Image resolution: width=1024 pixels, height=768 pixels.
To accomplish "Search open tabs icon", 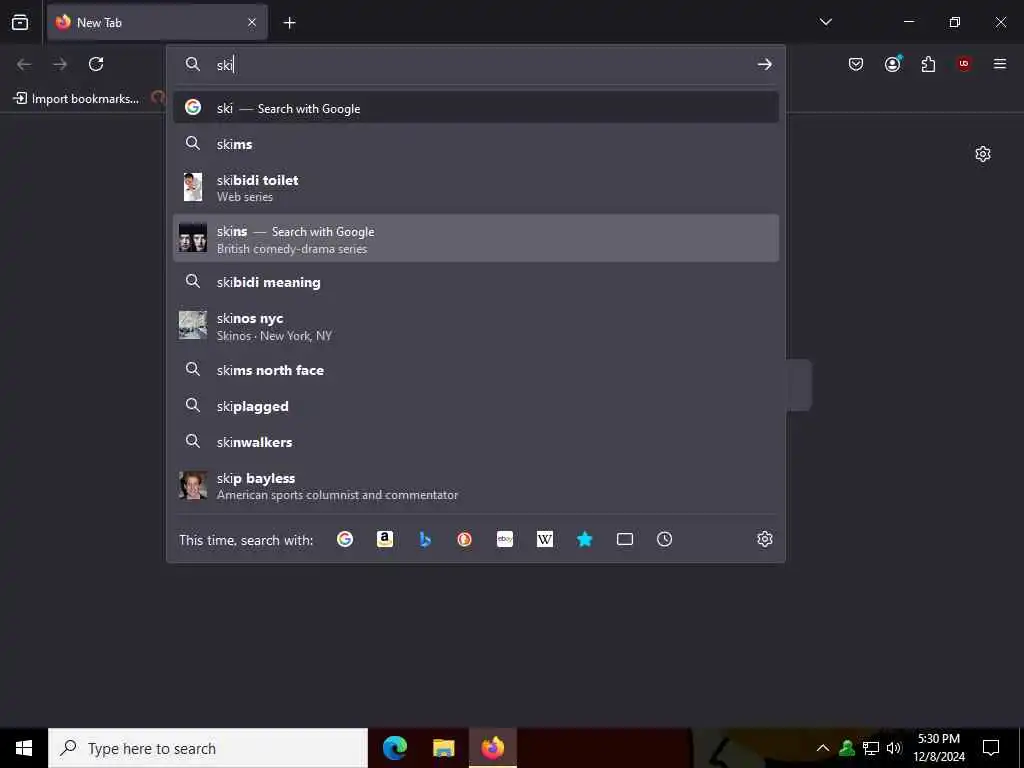I will point(624,539).
